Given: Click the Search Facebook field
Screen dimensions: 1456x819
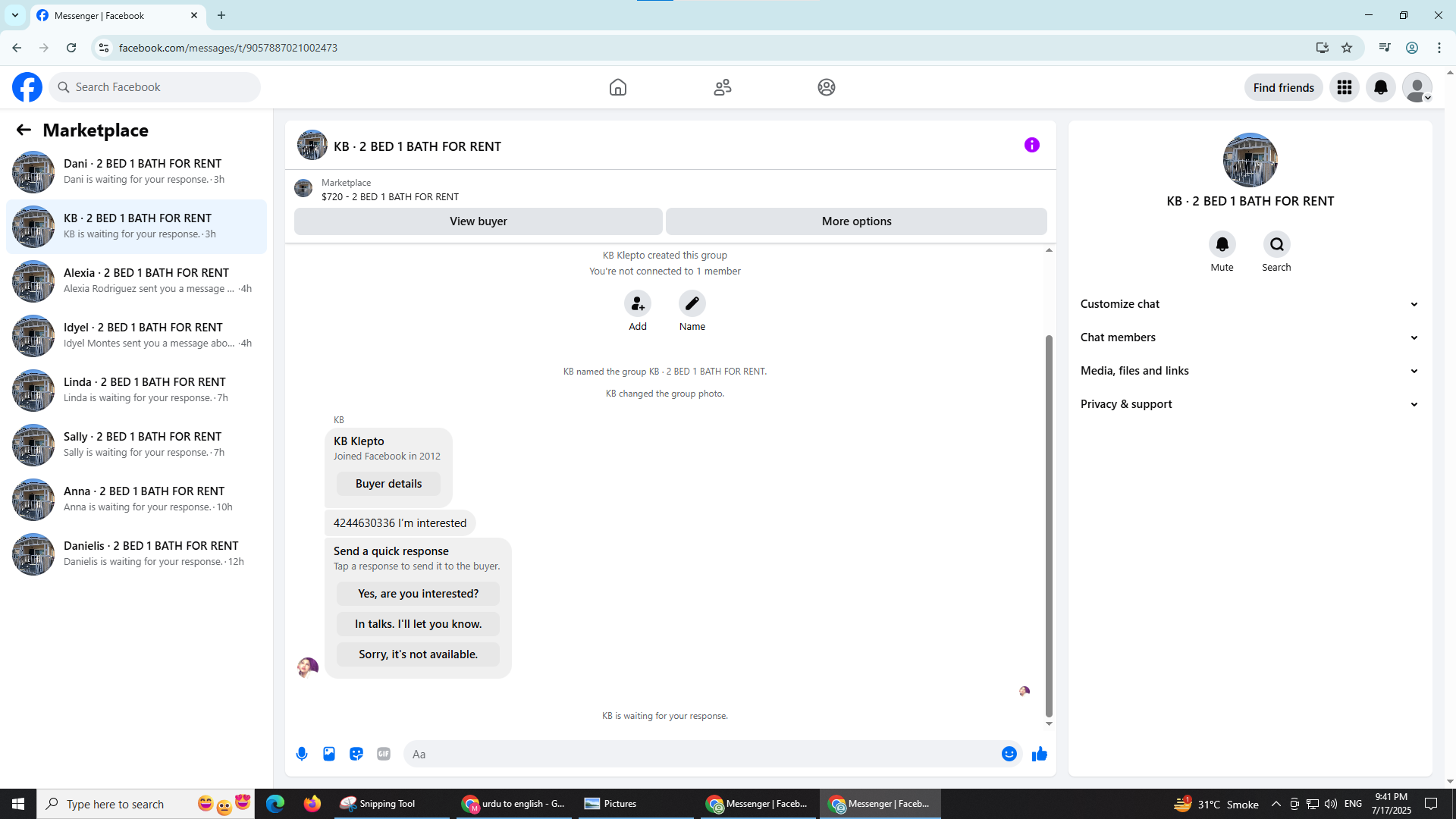Looking at the screenshot, I should [x=155, y=87].
